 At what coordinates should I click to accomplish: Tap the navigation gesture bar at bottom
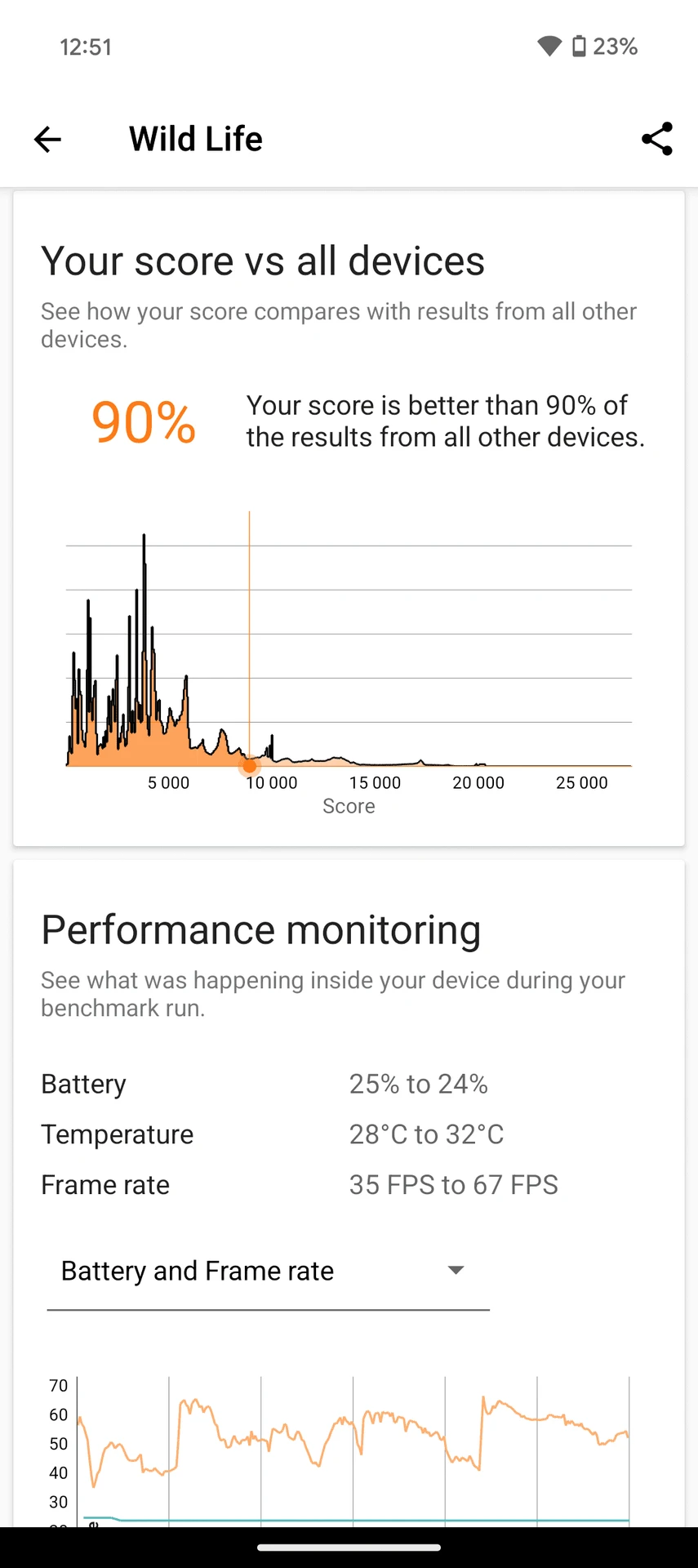coord(349,1548)
